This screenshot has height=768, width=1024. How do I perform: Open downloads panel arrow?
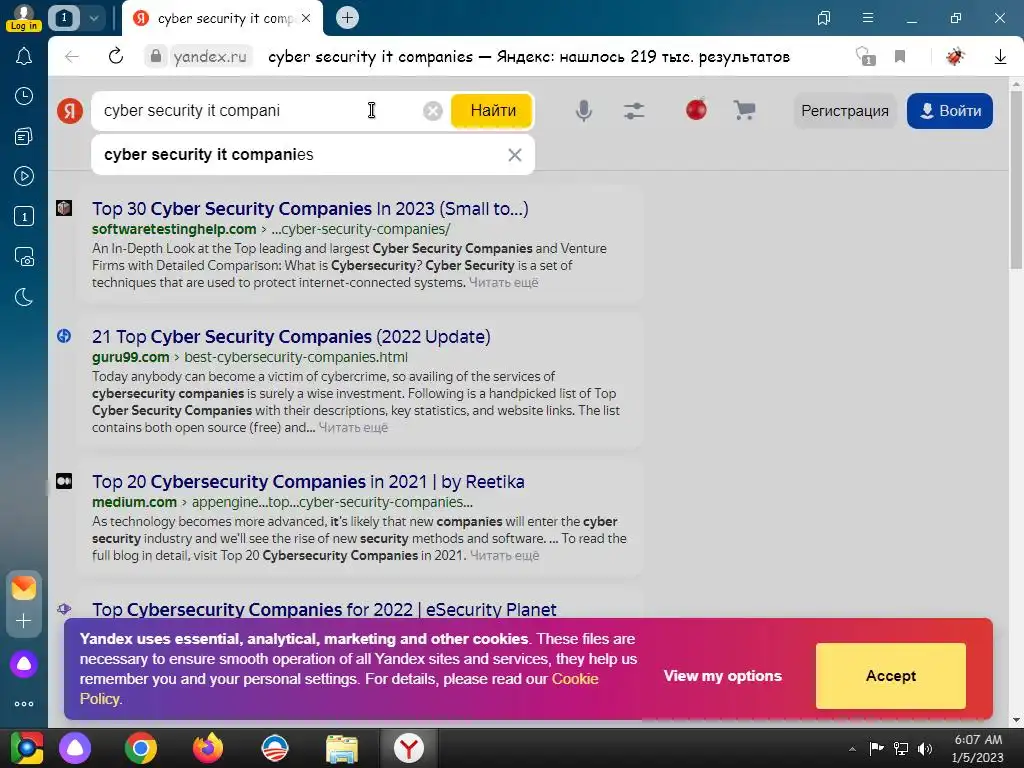coord(1000,57)
